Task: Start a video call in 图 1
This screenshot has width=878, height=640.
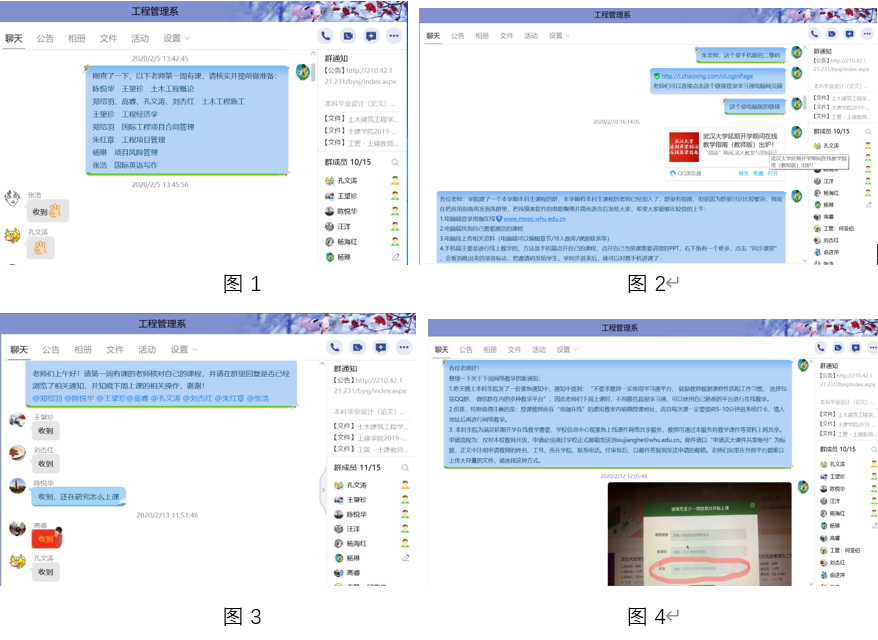Action: point(348,36)
